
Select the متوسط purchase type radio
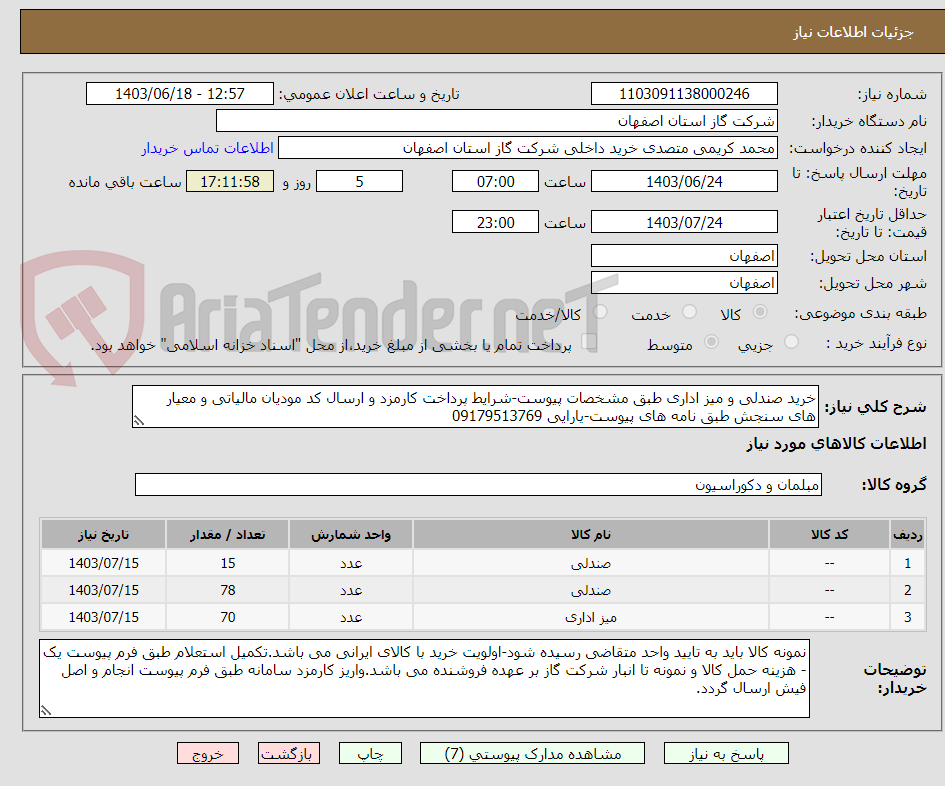coord(711,342)
